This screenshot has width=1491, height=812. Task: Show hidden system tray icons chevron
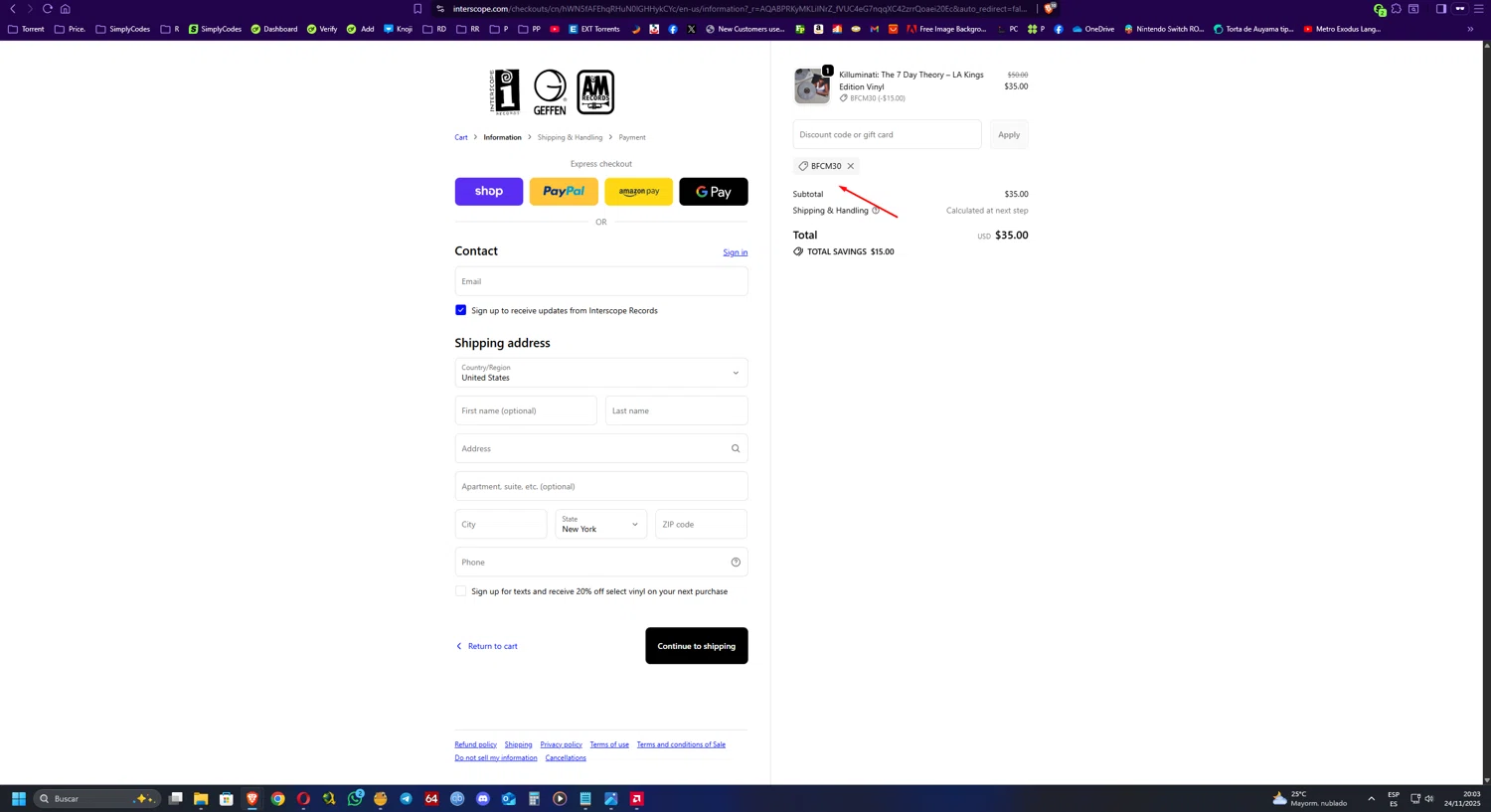click(x=1371, y=799)
